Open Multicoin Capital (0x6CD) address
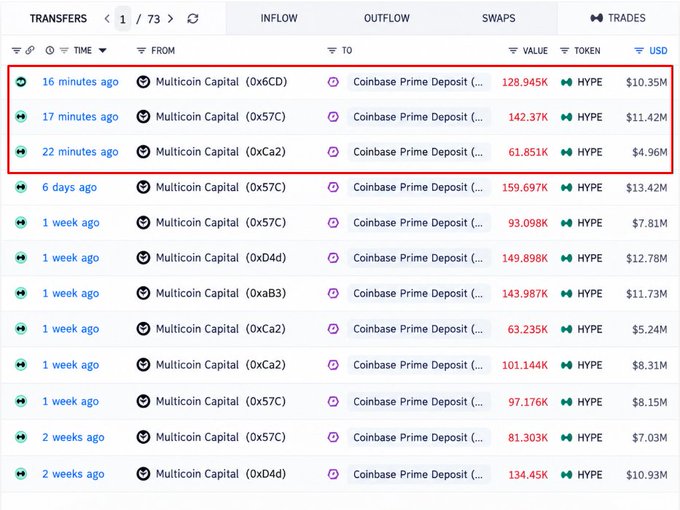Viewport: 680px width, 510px height. pyautogui.click(x=221, y=82)
